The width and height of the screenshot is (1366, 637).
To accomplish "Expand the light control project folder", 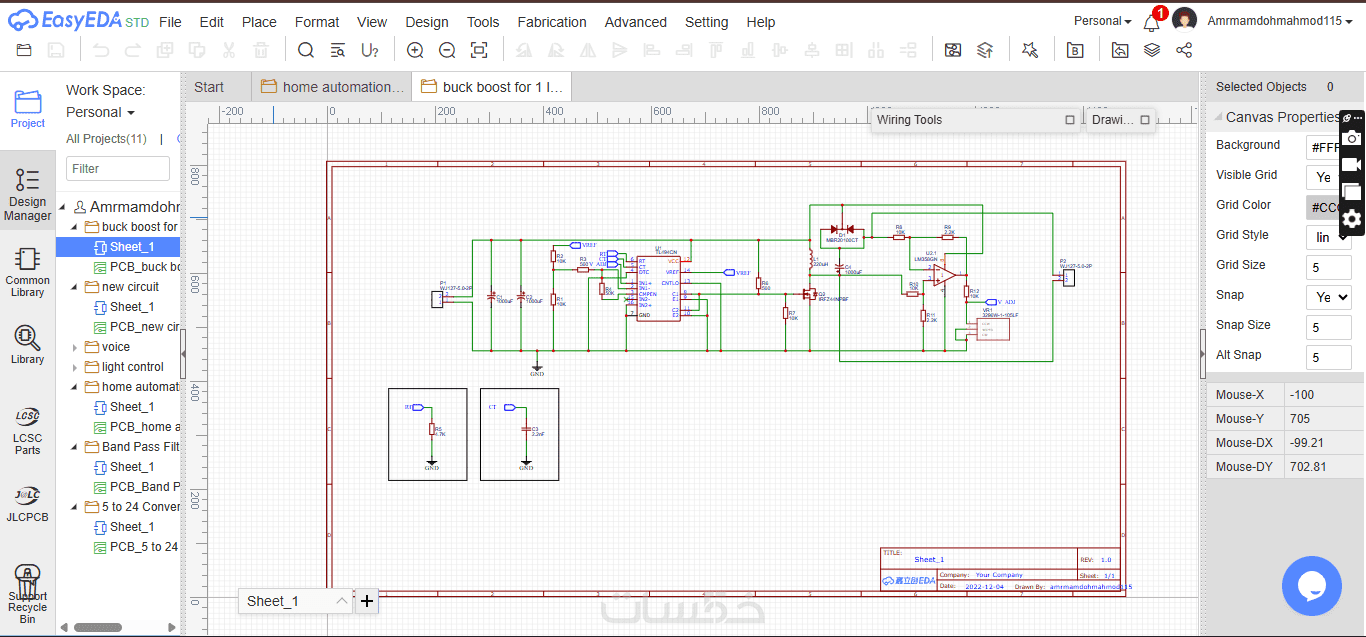I will (x=75, y=367).
